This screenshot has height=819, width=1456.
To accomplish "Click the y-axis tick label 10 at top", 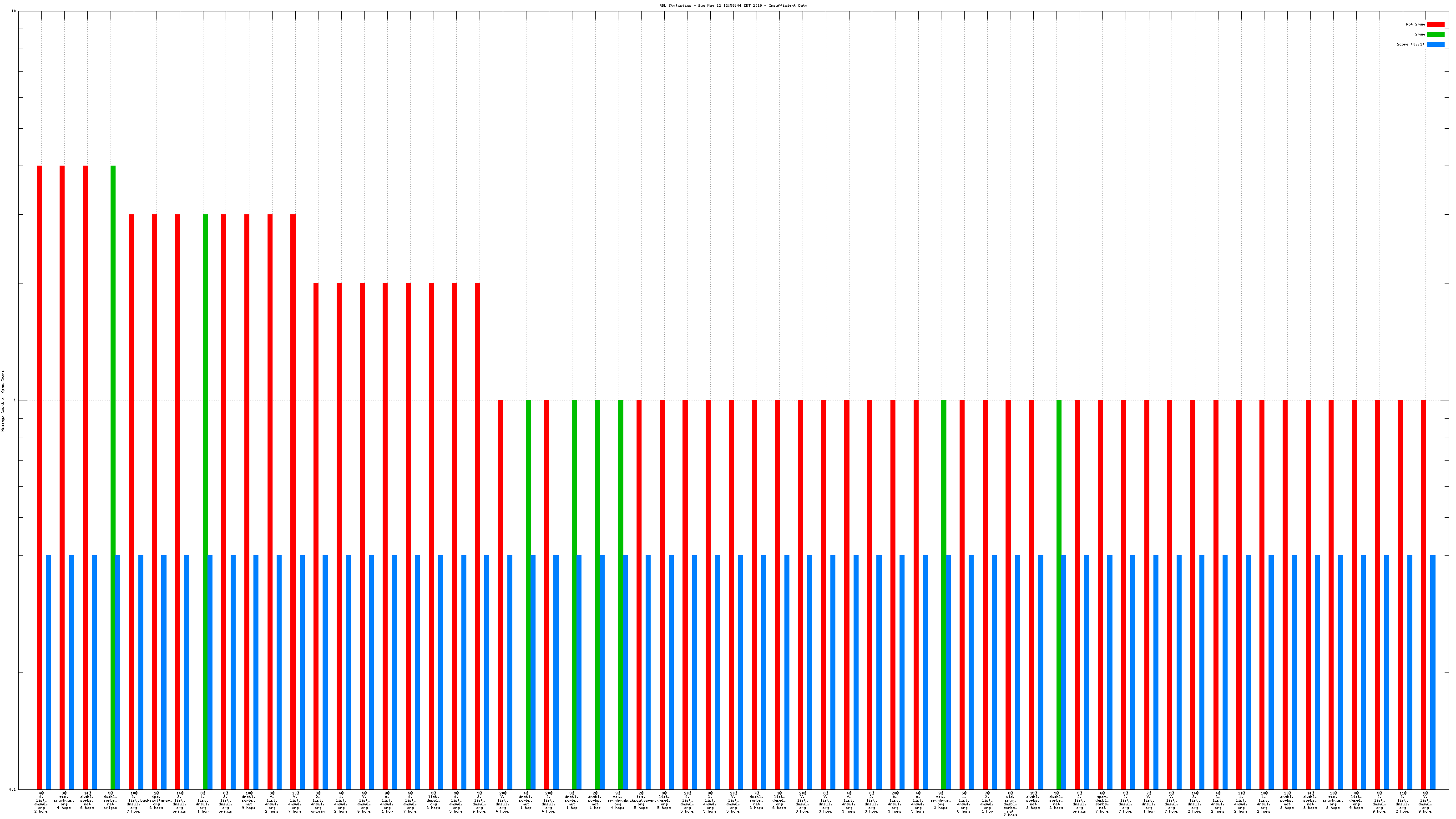I will coord(14,11).
